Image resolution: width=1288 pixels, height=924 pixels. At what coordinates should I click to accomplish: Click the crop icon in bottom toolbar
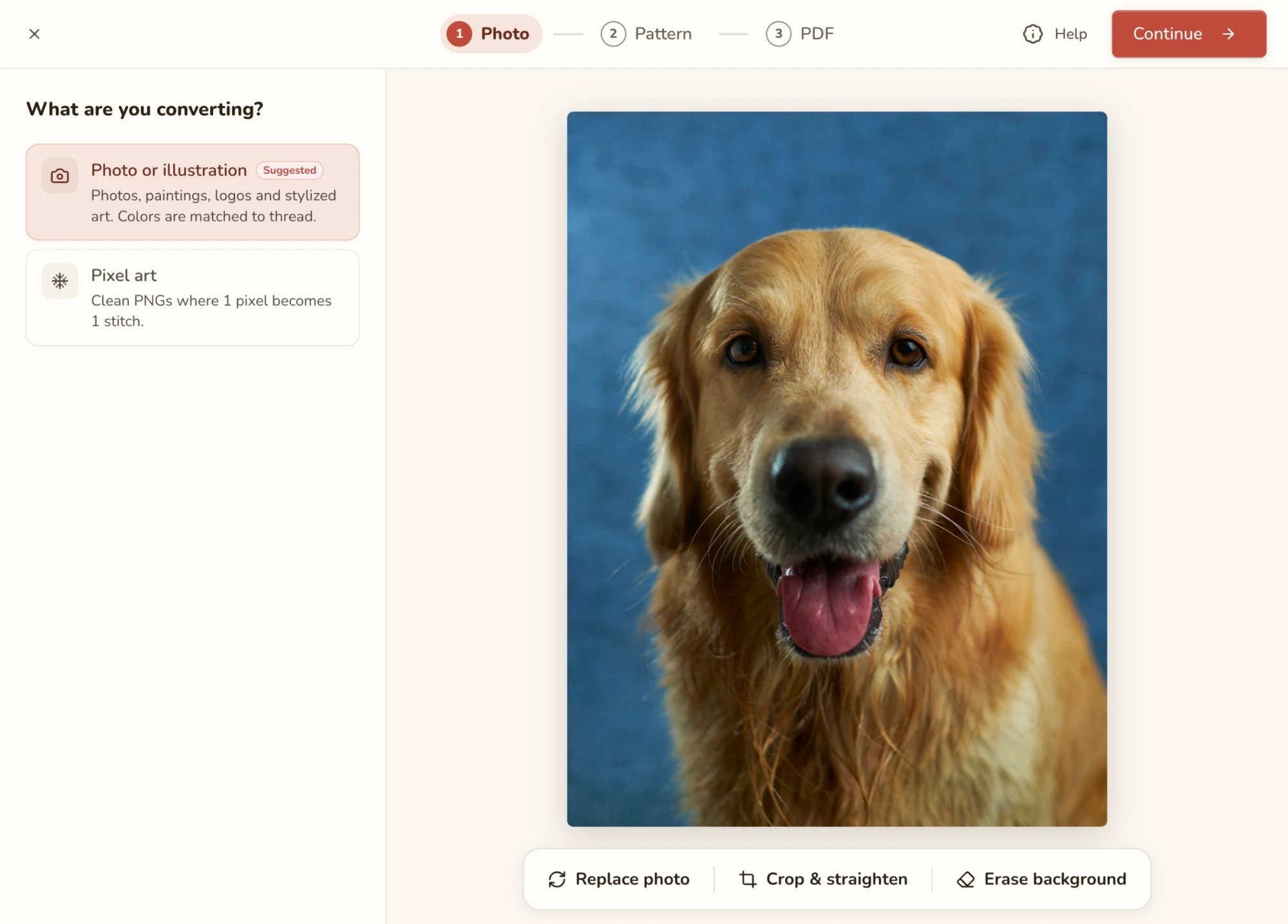pos(748,879)
